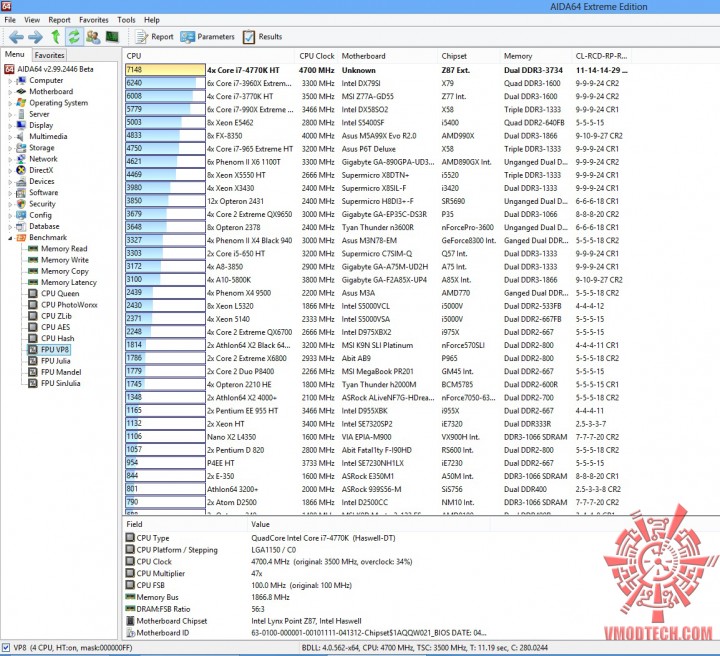Image resolution: width=720 pixels, height=656 pixels.
Task: Collapse the Benchmark tree node
Action: tap(10, 238)
